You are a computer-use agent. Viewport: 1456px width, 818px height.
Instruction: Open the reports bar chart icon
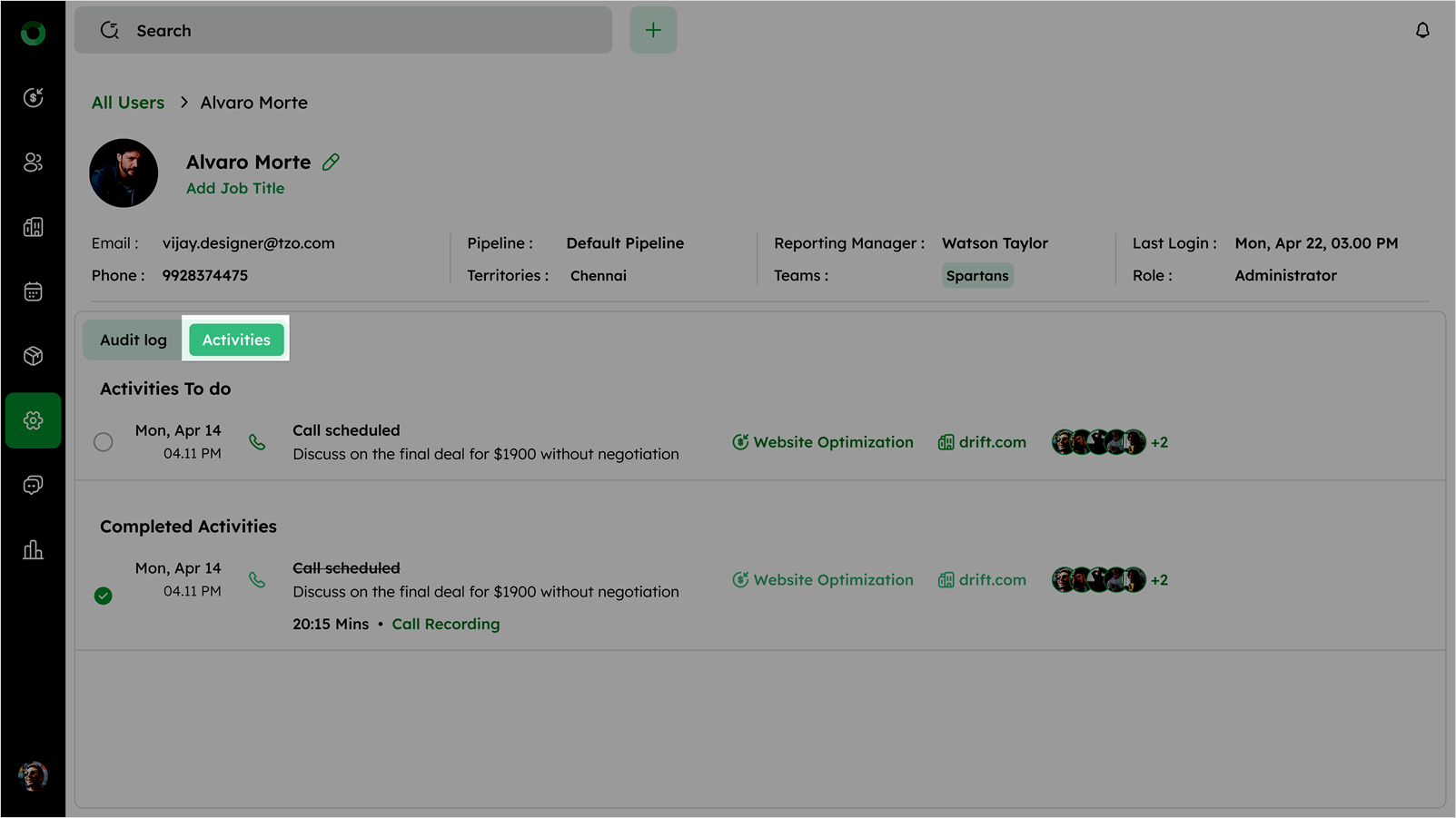33,550
